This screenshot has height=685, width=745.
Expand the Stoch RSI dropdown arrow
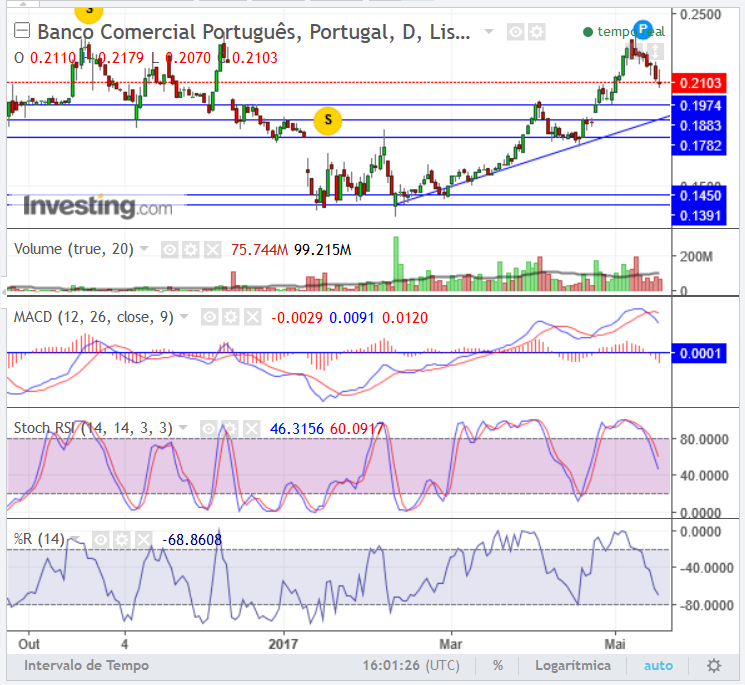[x=182, y=428]
